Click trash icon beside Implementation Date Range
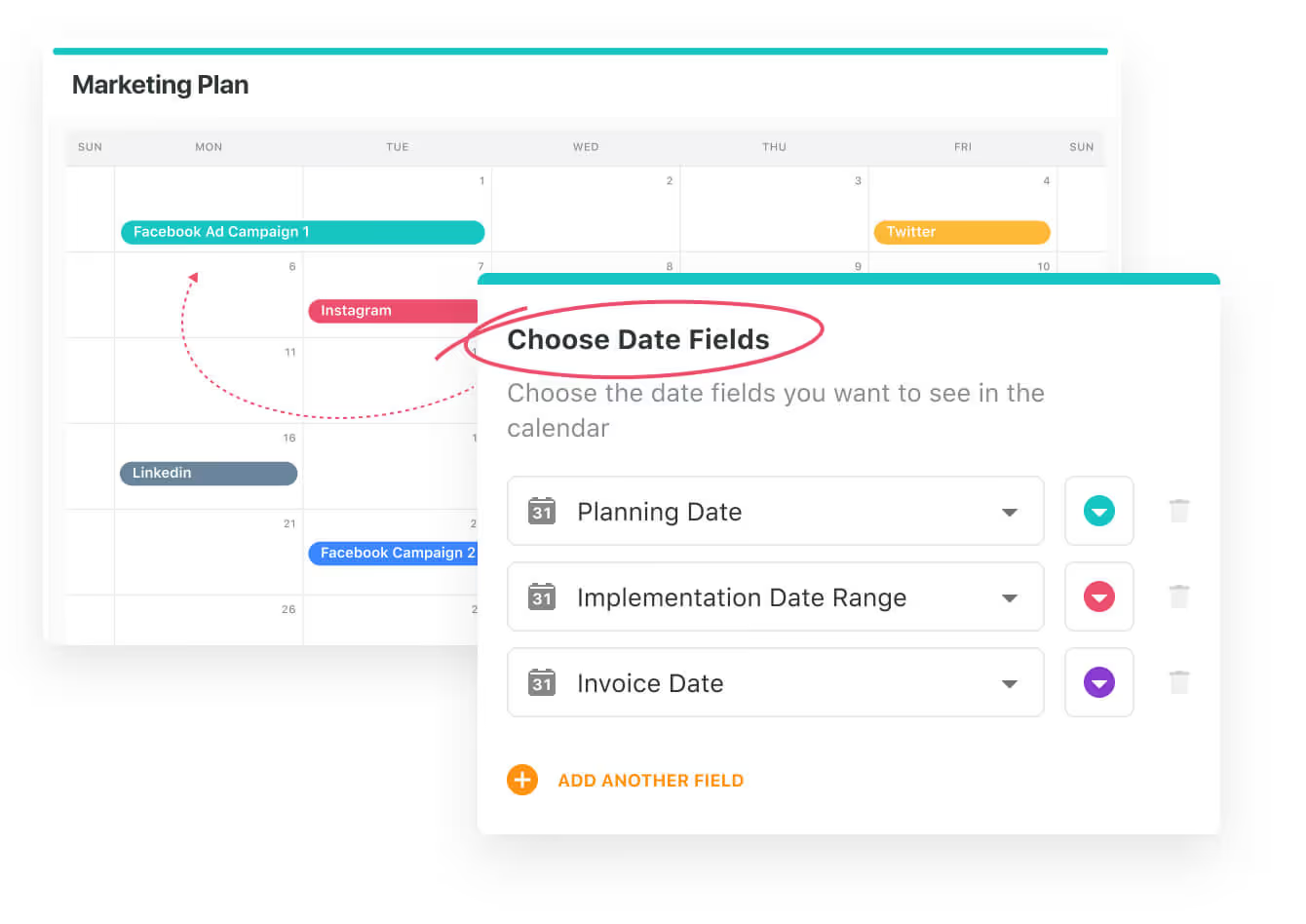1306x924 pixels. pyautogui.click(x=1179, y=597)
